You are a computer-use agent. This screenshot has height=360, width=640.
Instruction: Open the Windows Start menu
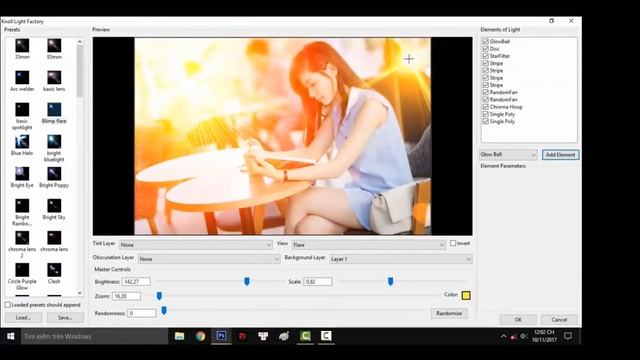[x=11, y=336]
